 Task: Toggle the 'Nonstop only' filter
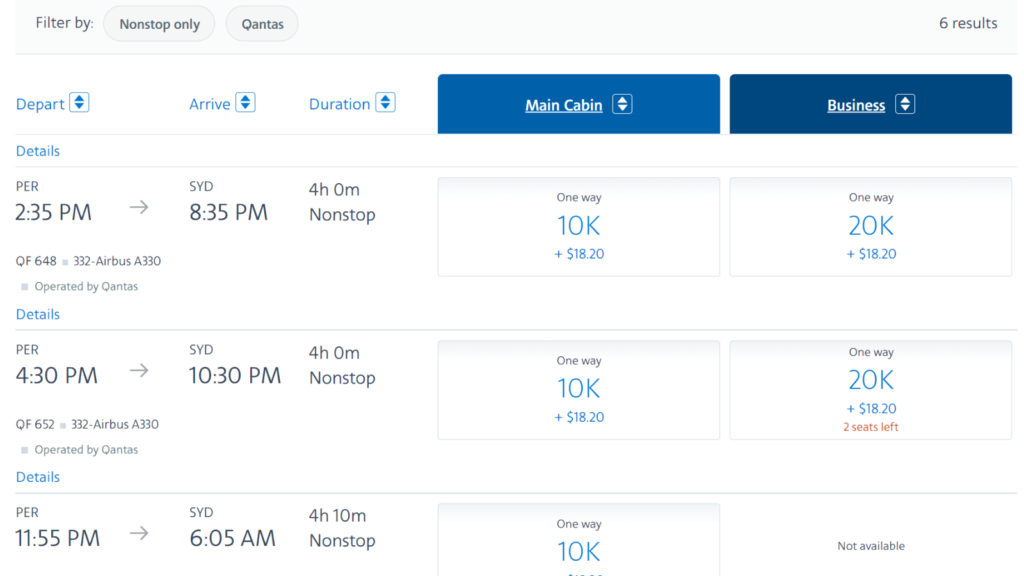click(x=158, y=24)
